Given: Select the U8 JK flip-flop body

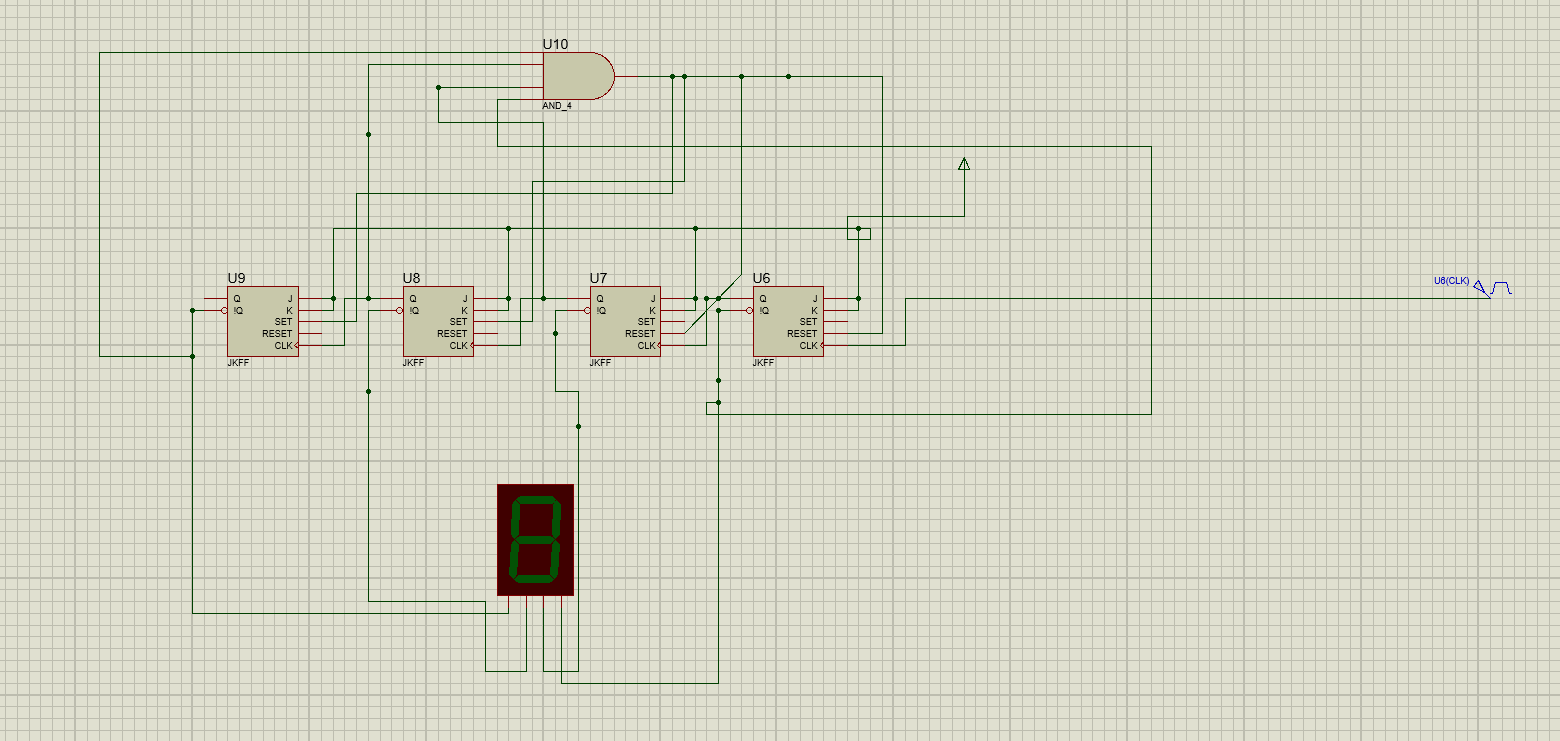Looking at the screenshot, I should click(x=438, y=321).
